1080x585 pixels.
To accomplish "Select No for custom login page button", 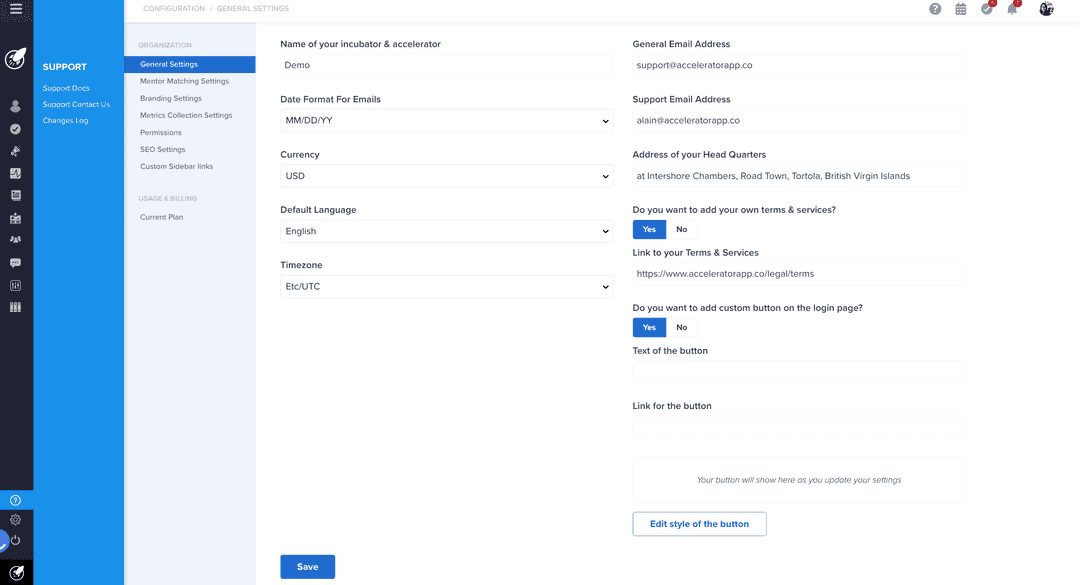I will tap(682, 327).
